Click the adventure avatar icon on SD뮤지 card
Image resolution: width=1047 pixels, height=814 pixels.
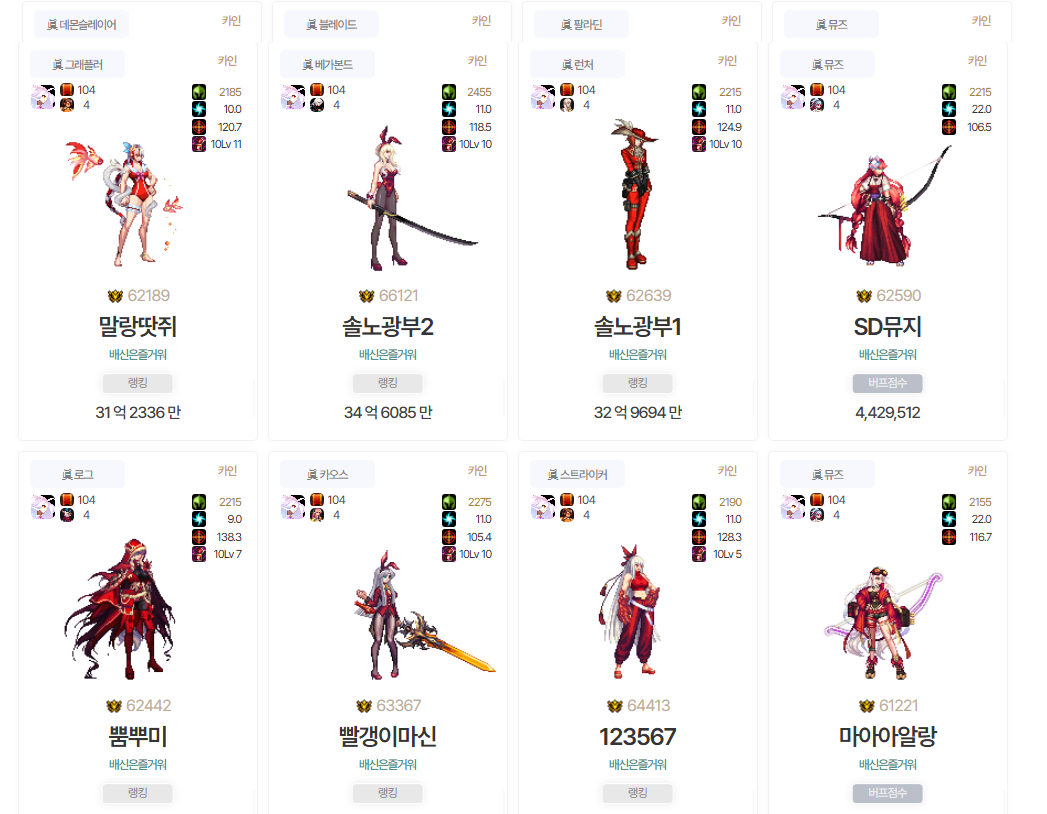click(x=793, y=97)
